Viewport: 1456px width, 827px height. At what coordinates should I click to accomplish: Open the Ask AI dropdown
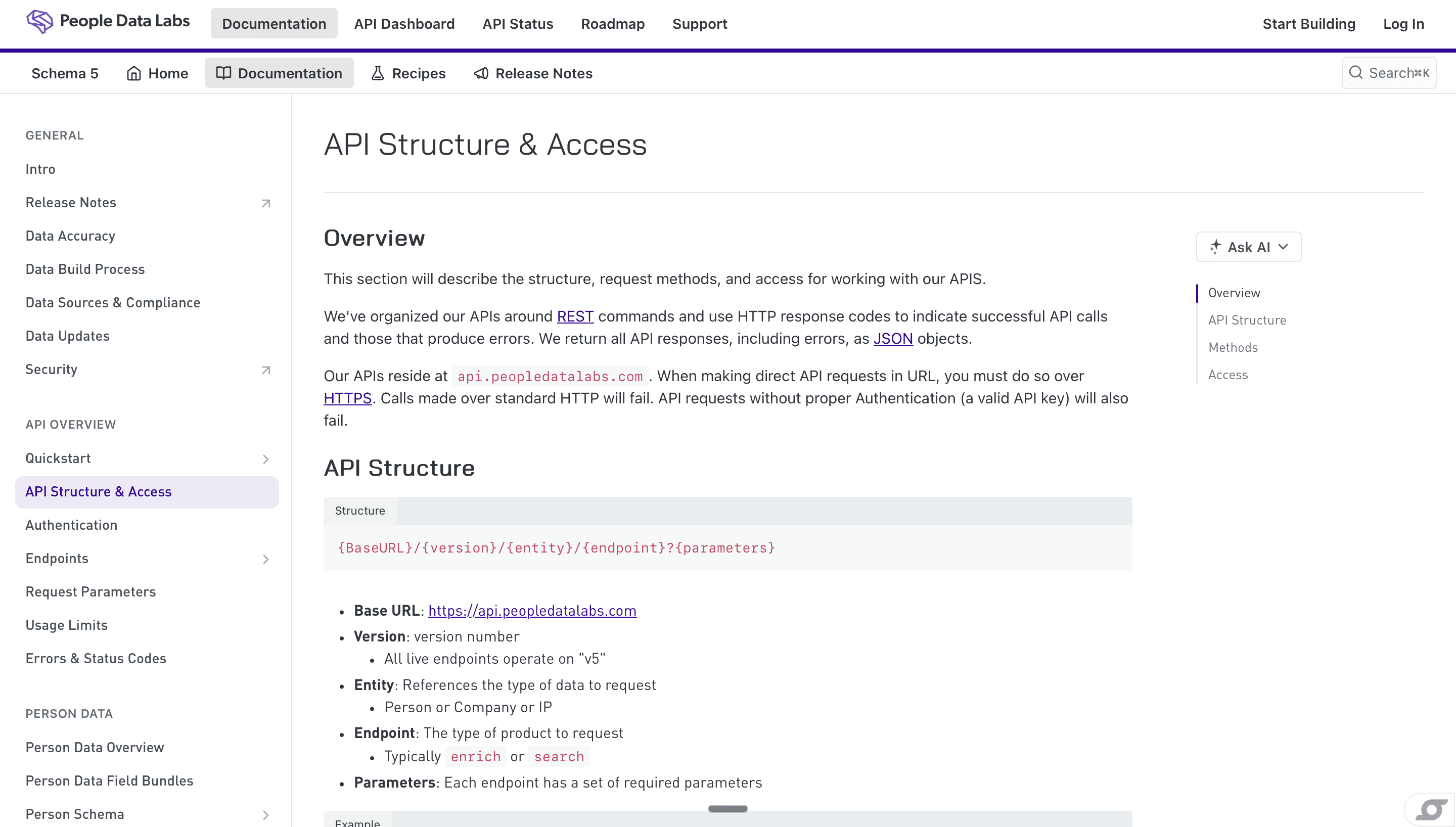(1248, 247)
